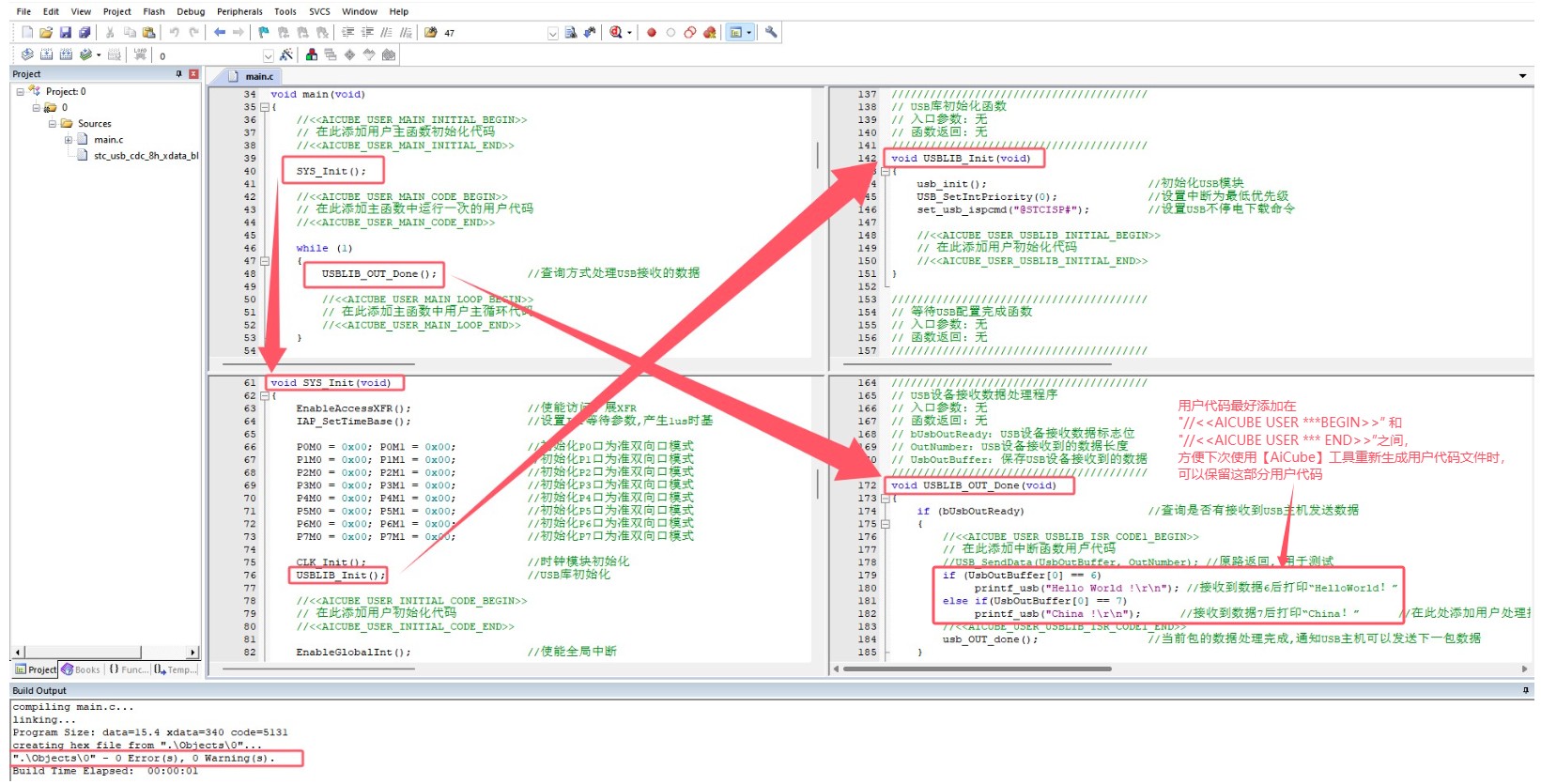Expand main.c in the project tree
This screenshot has height=784, width=1541.
pyautogui.click(x=69, y=139)
